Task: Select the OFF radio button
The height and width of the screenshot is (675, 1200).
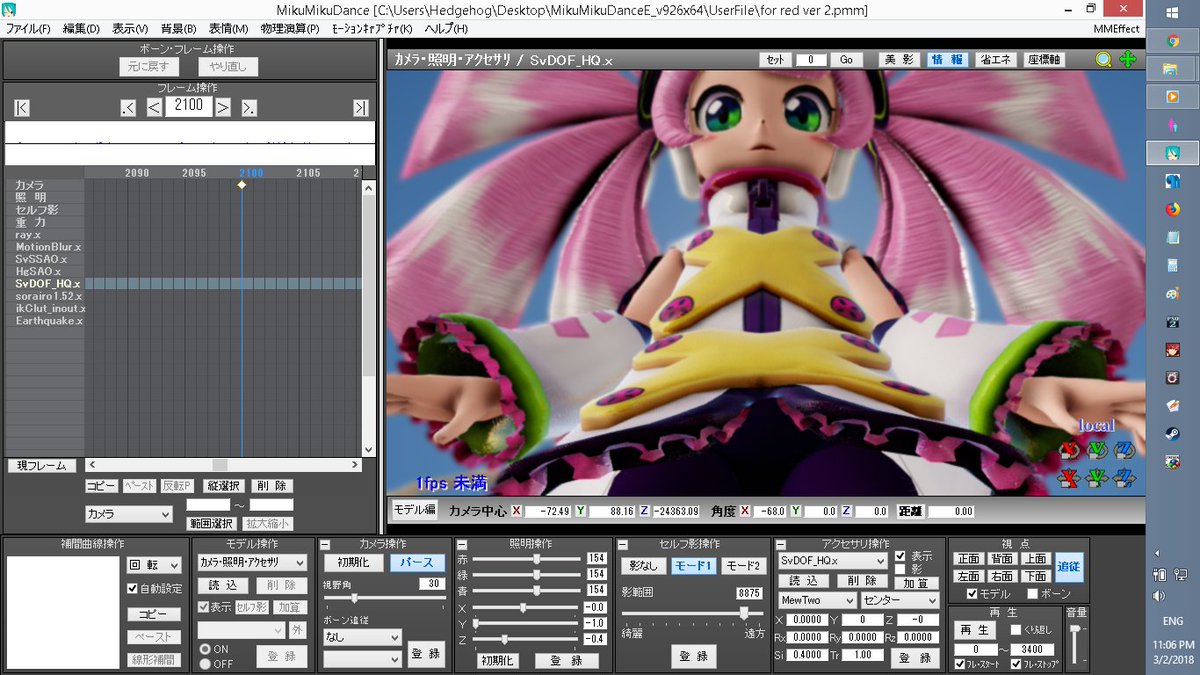Action: point(206,664)
